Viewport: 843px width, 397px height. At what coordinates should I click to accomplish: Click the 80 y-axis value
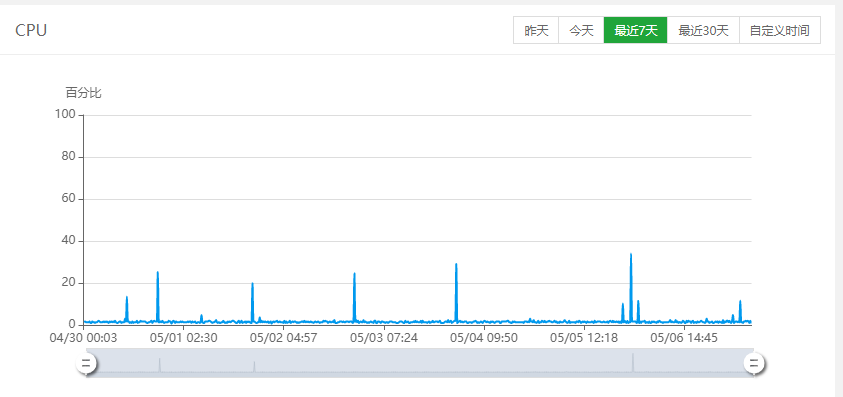click(68, 157)
